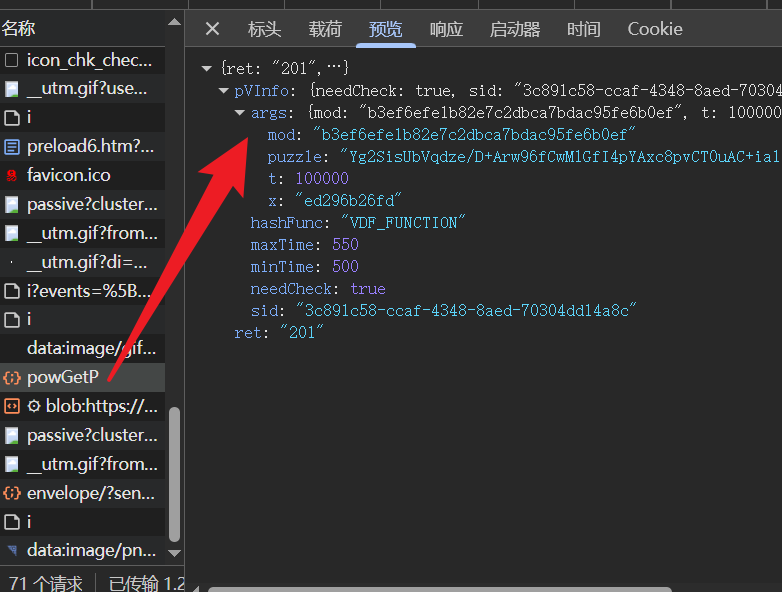Select request envelope/?sen...
Viewport: 782px width, 592px height.
point(82,493)
